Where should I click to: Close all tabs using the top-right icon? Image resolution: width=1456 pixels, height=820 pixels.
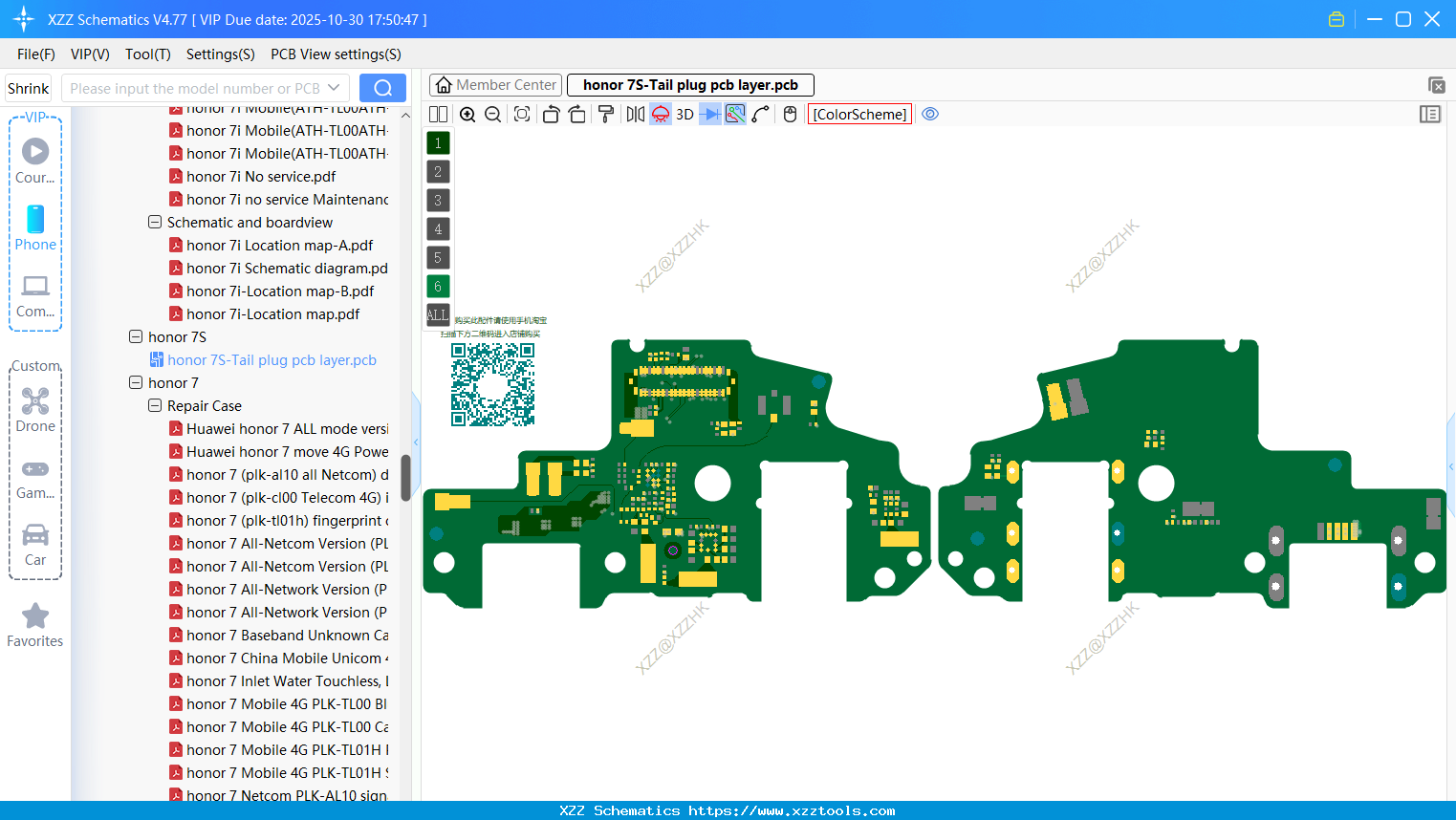click(1436, 85)
